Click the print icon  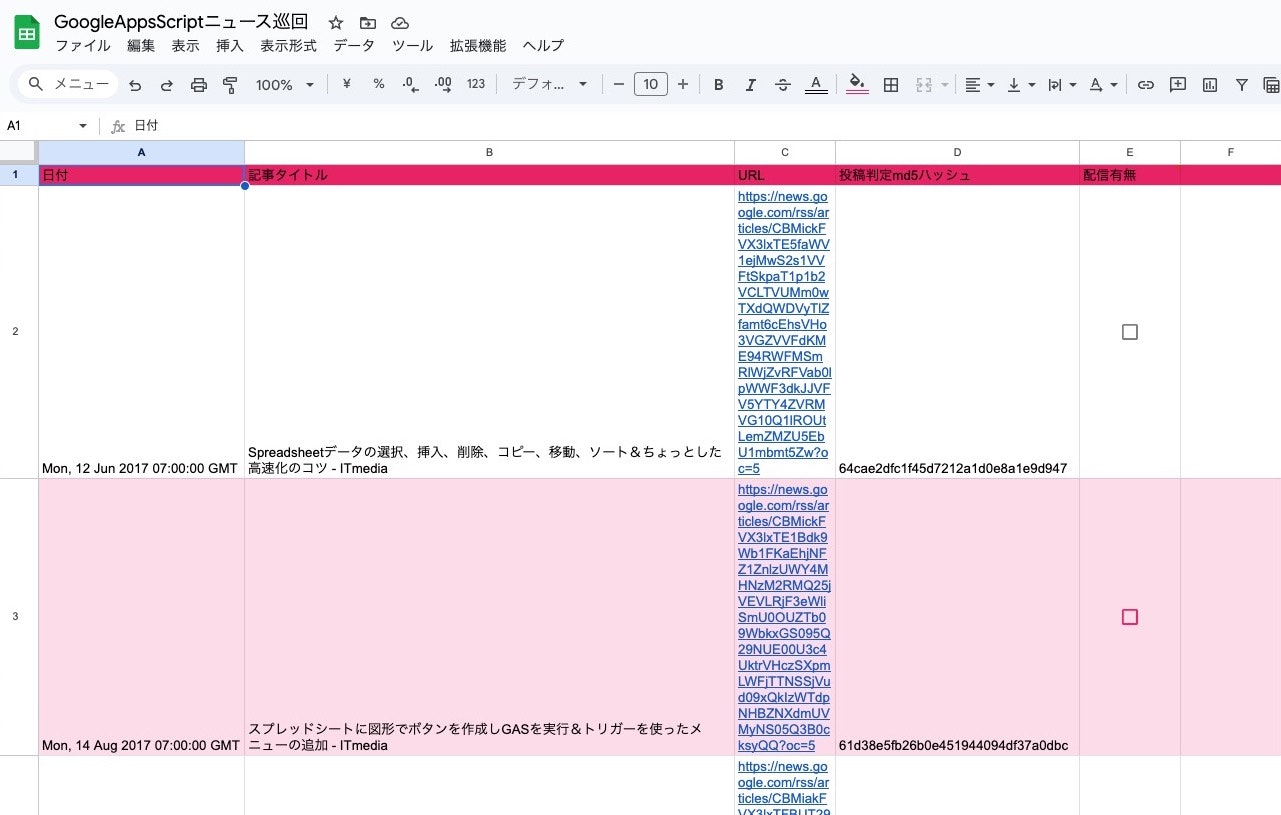(x=198, y=84)
